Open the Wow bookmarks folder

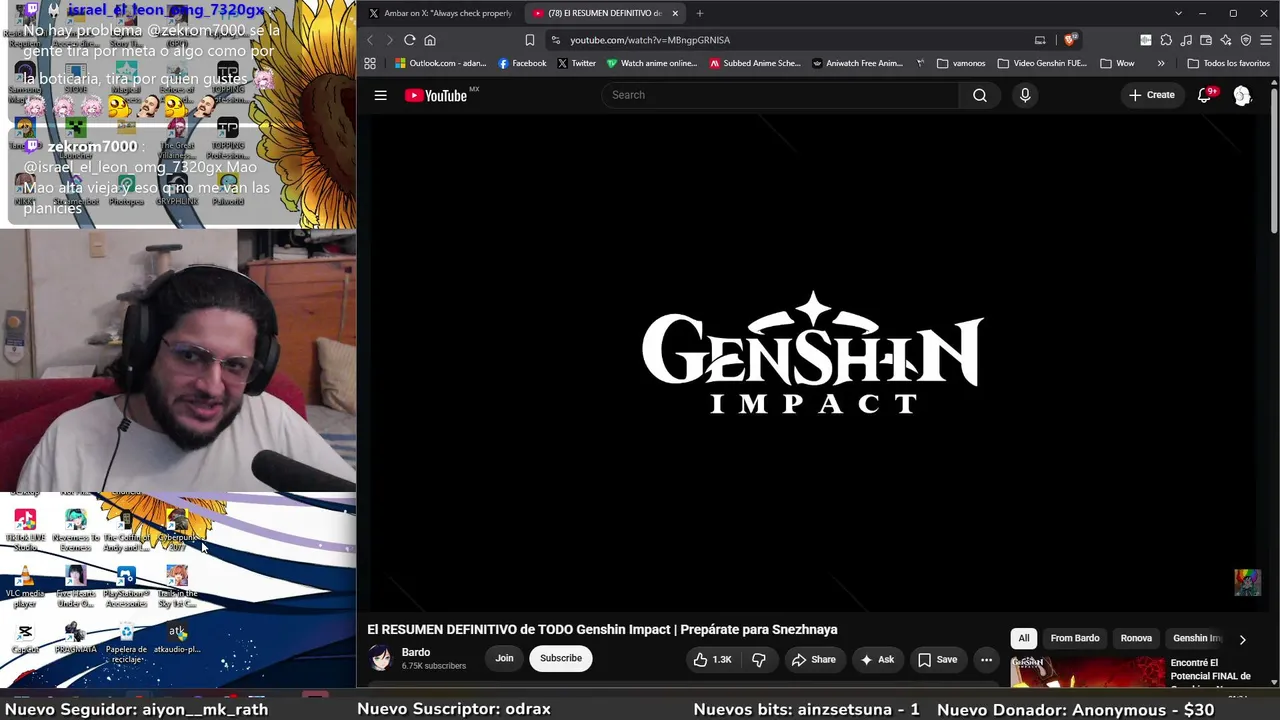pyautogui.click(x=1117, y=63)
